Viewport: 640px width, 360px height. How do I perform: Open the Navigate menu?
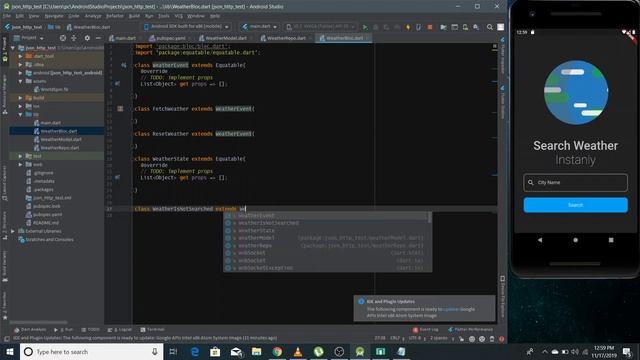click(x=54, y=16)
